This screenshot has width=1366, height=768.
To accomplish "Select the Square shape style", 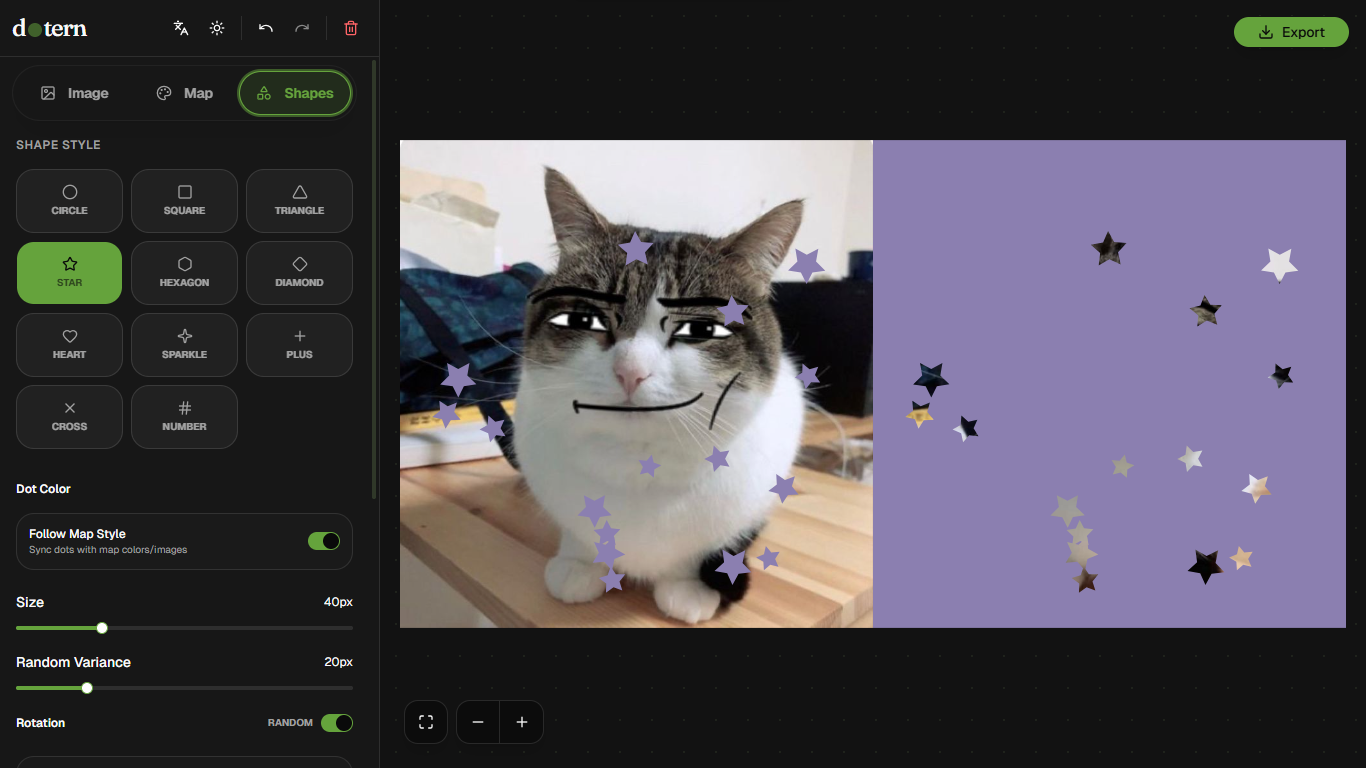I will [x=185, y=201].
